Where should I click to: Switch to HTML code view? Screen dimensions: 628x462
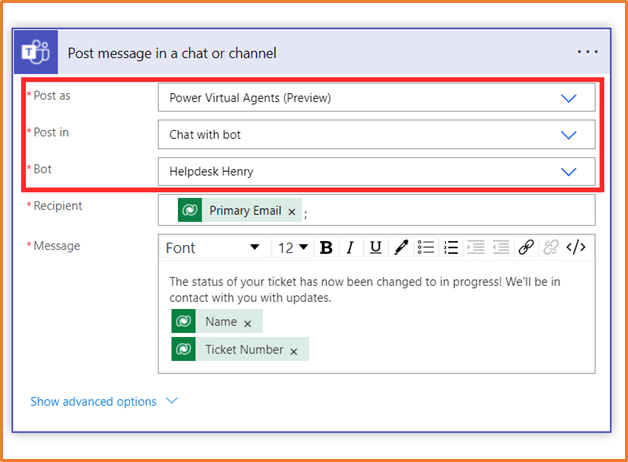click(576, 247)
